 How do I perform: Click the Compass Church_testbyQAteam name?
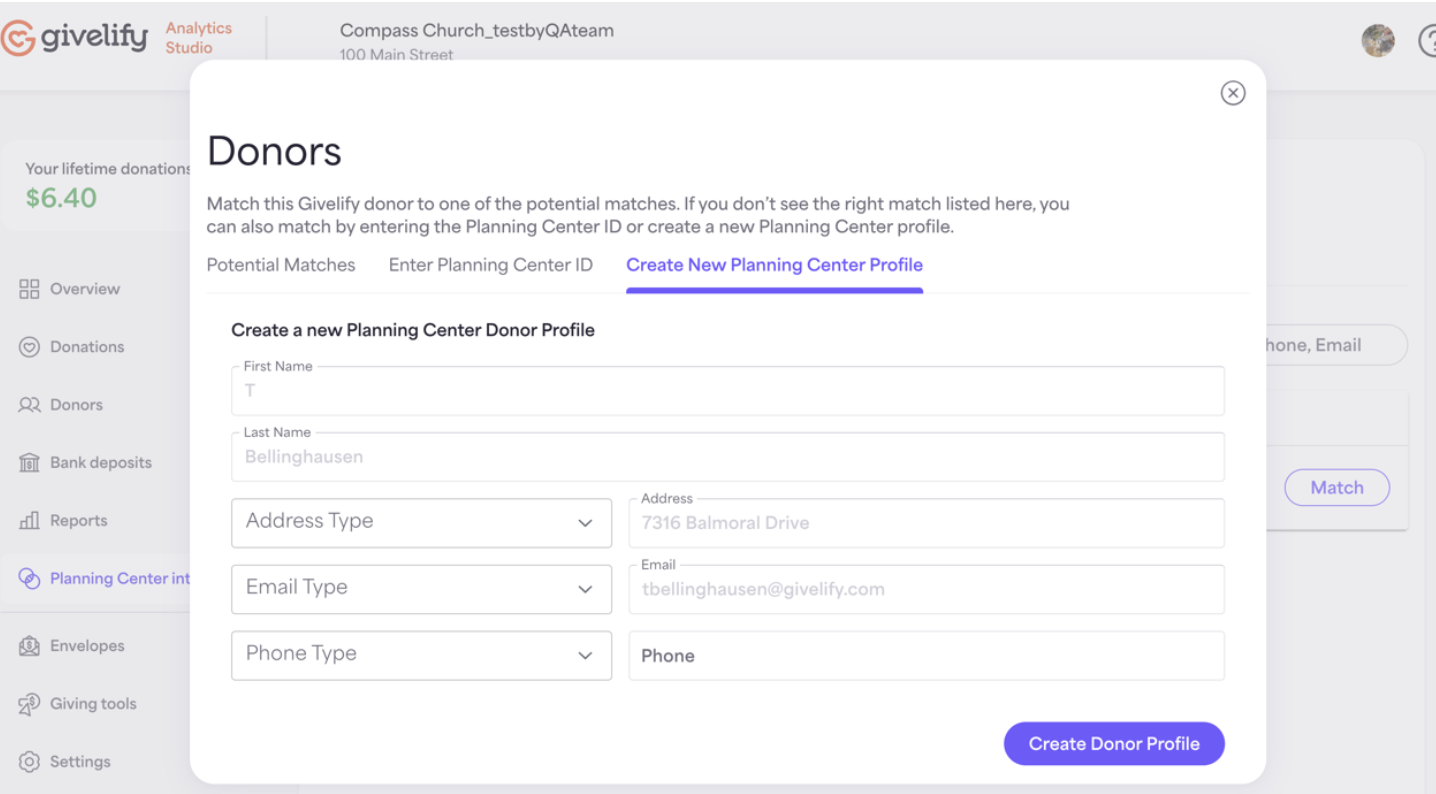(x=477, y=30)
